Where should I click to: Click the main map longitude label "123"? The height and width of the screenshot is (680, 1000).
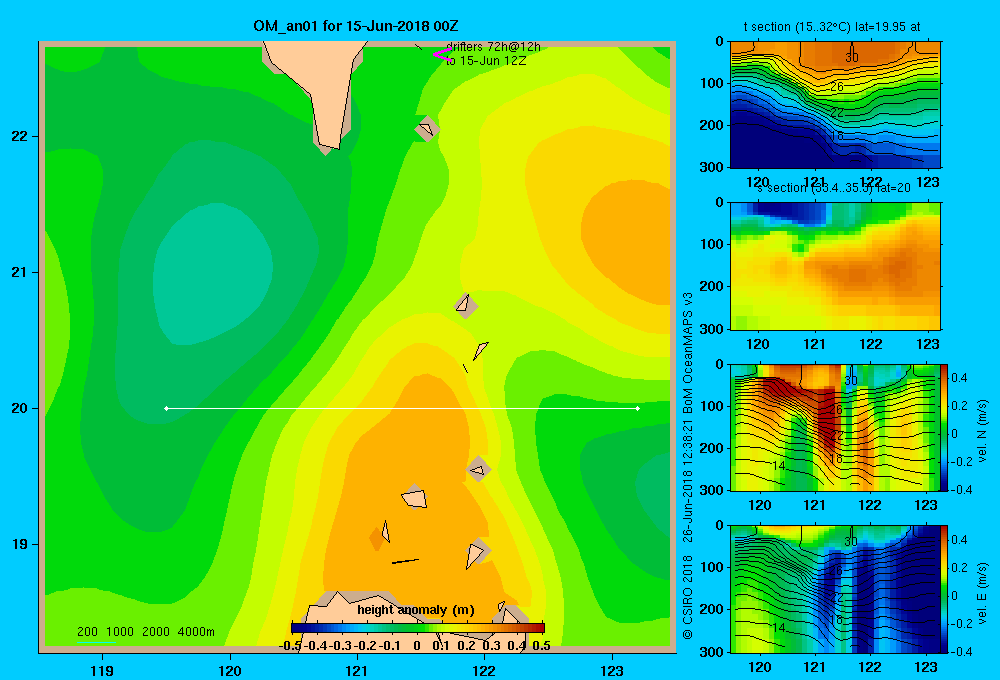coord(612,670)
